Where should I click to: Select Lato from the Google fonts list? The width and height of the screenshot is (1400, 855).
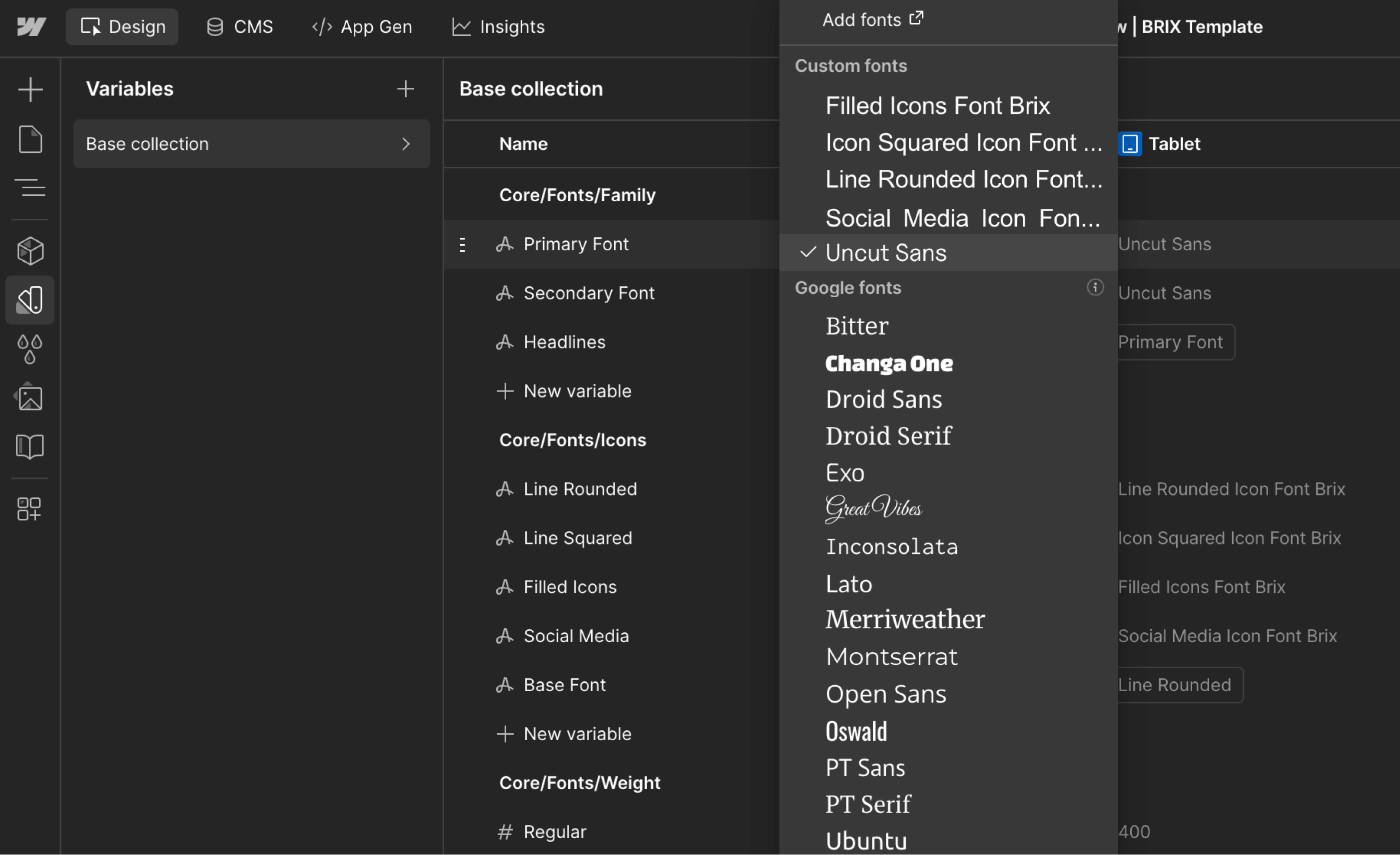coord(848,583)
